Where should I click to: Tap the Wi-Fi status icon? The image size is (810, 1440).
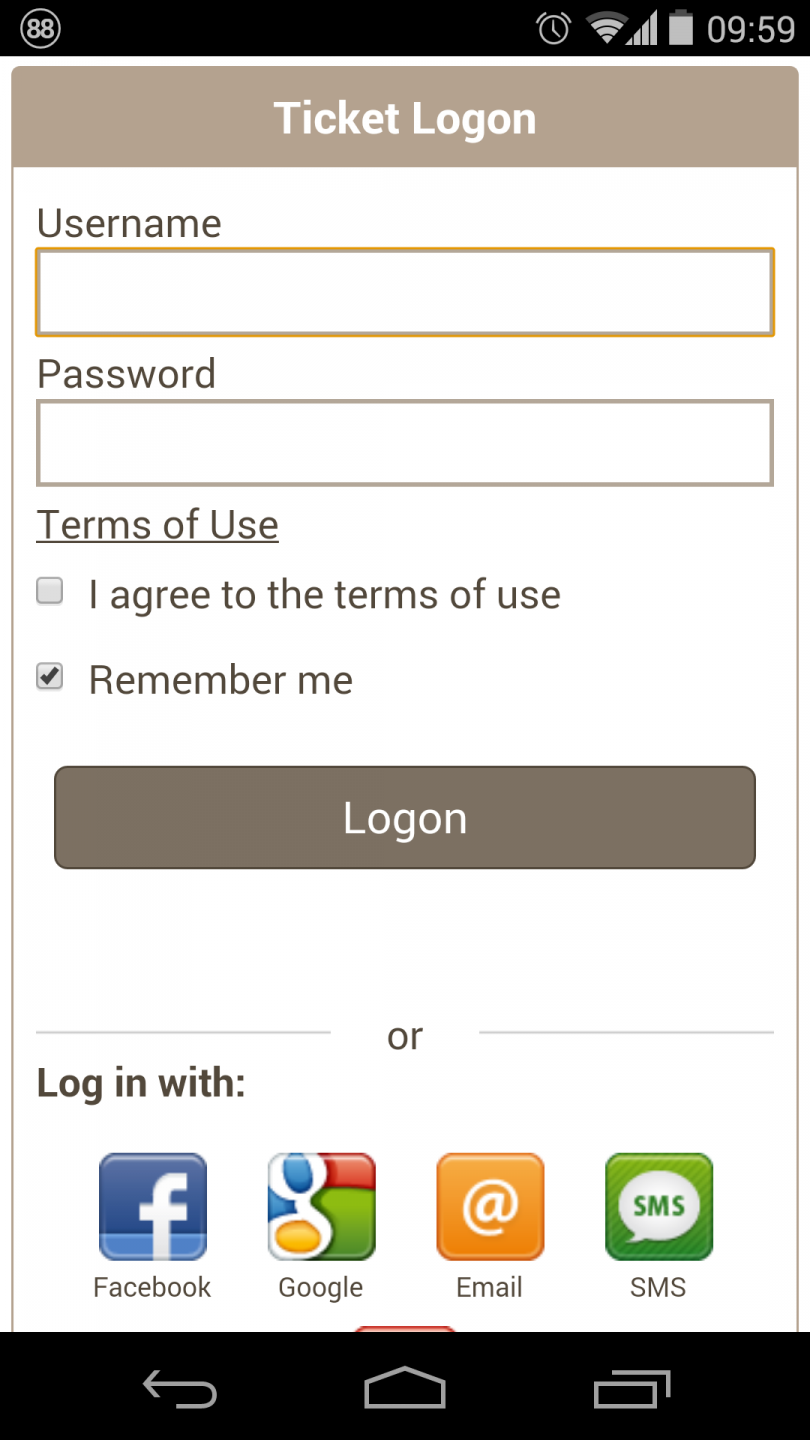click(x=606, y=28)
